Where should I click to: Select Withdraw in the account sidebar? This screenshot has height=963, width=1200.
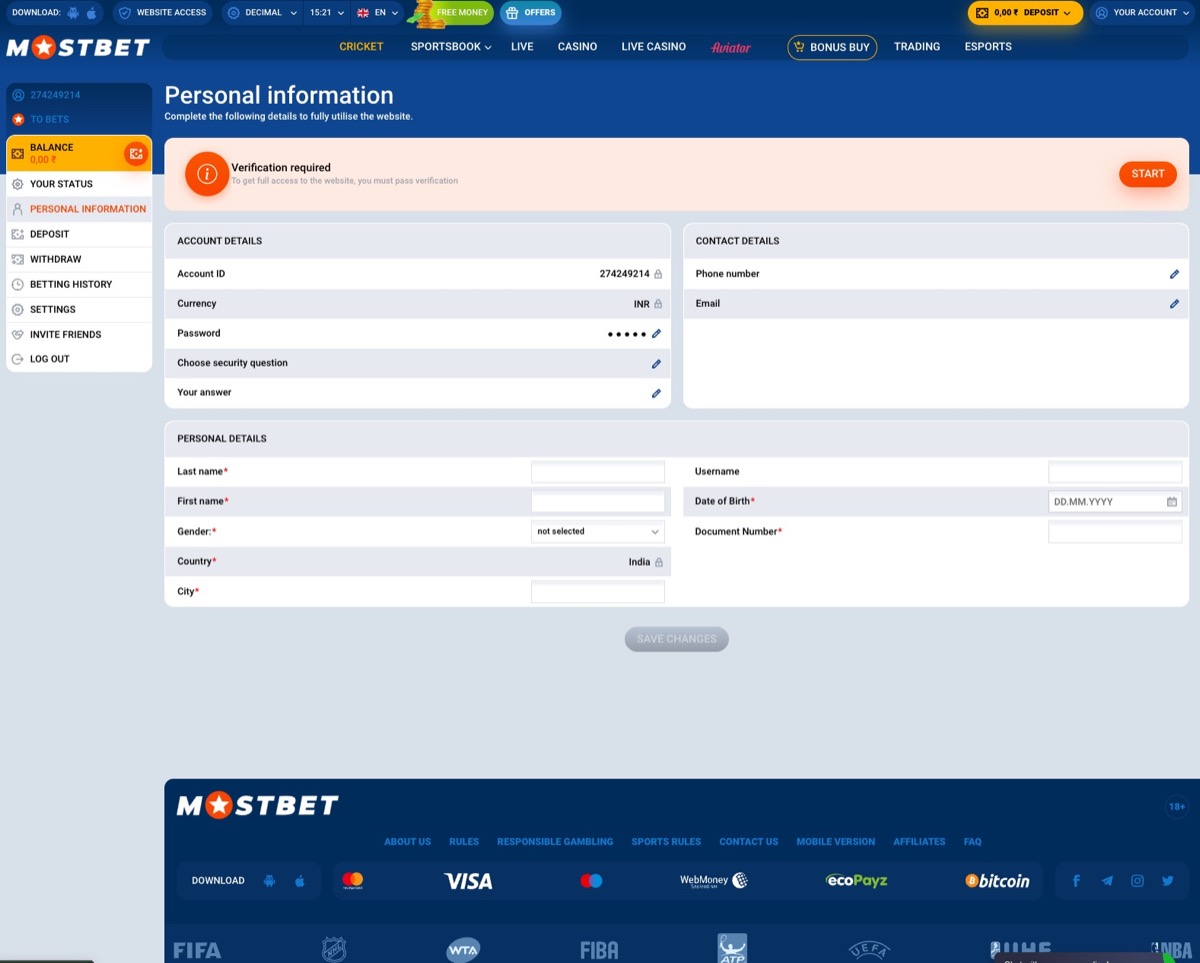(x=55, y=259)
